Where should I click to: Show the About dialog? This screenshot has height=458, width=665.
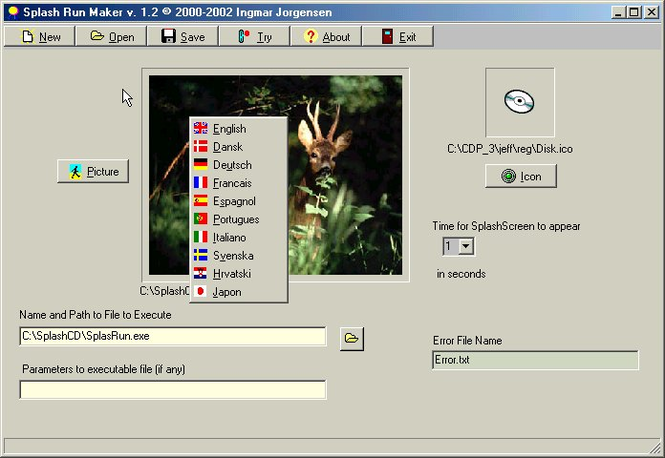tap(326, 36)
